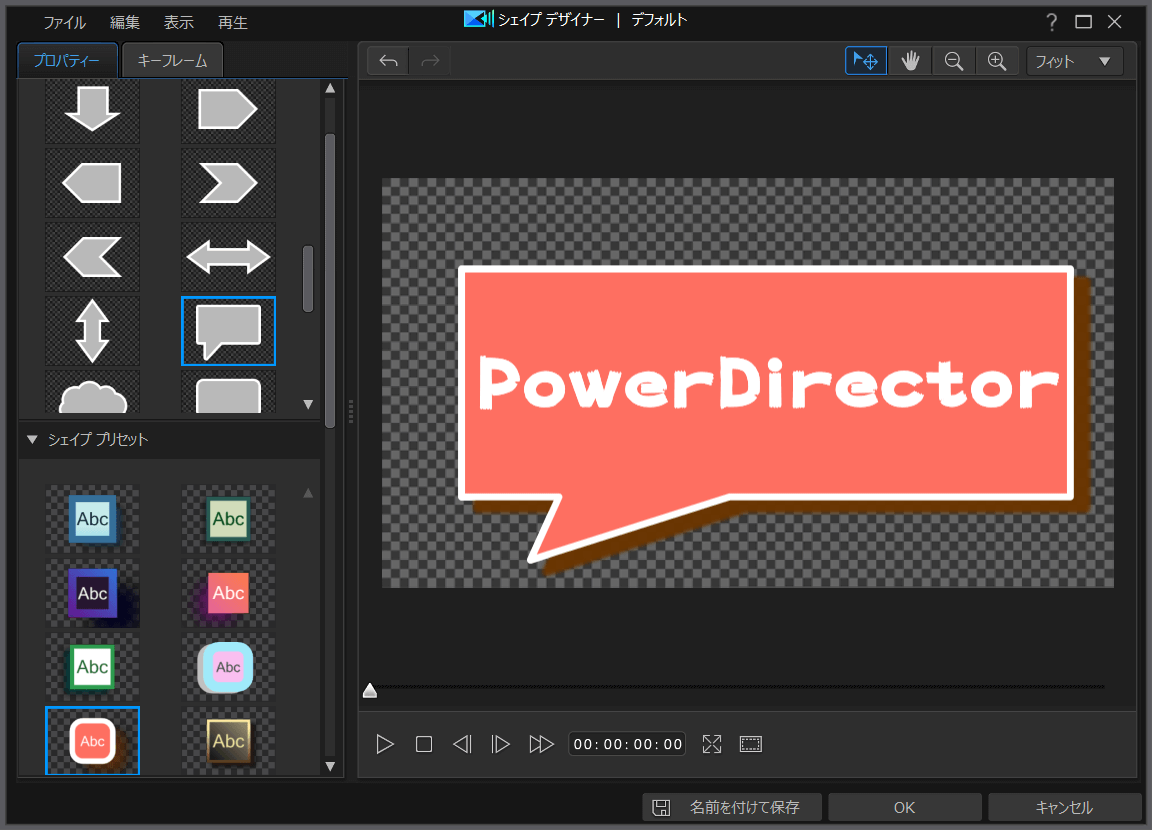Click the shape list scrollbar thumb

click(x=309, y=278)
